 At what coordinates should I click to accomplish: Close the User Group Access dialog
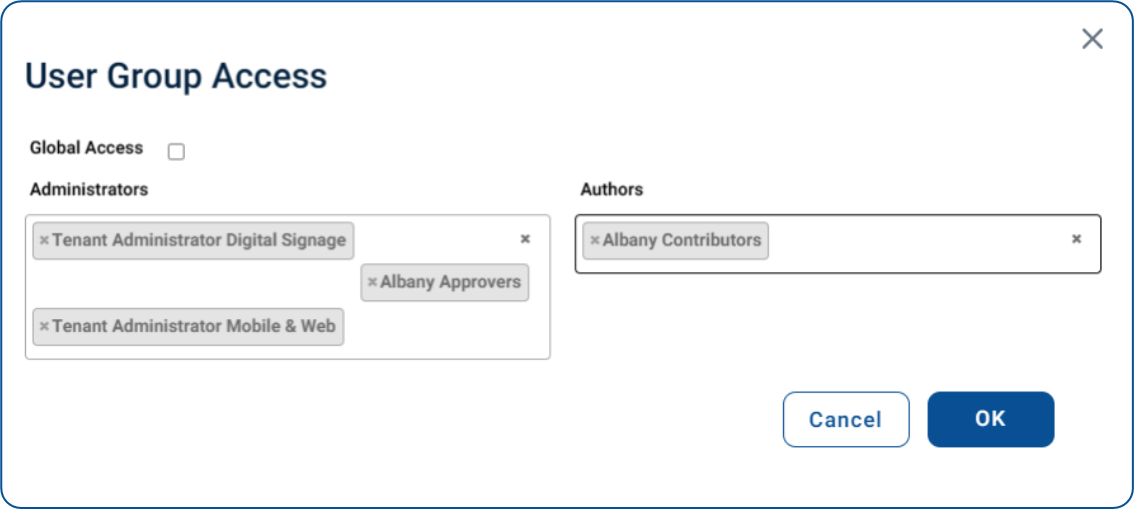1092,39
